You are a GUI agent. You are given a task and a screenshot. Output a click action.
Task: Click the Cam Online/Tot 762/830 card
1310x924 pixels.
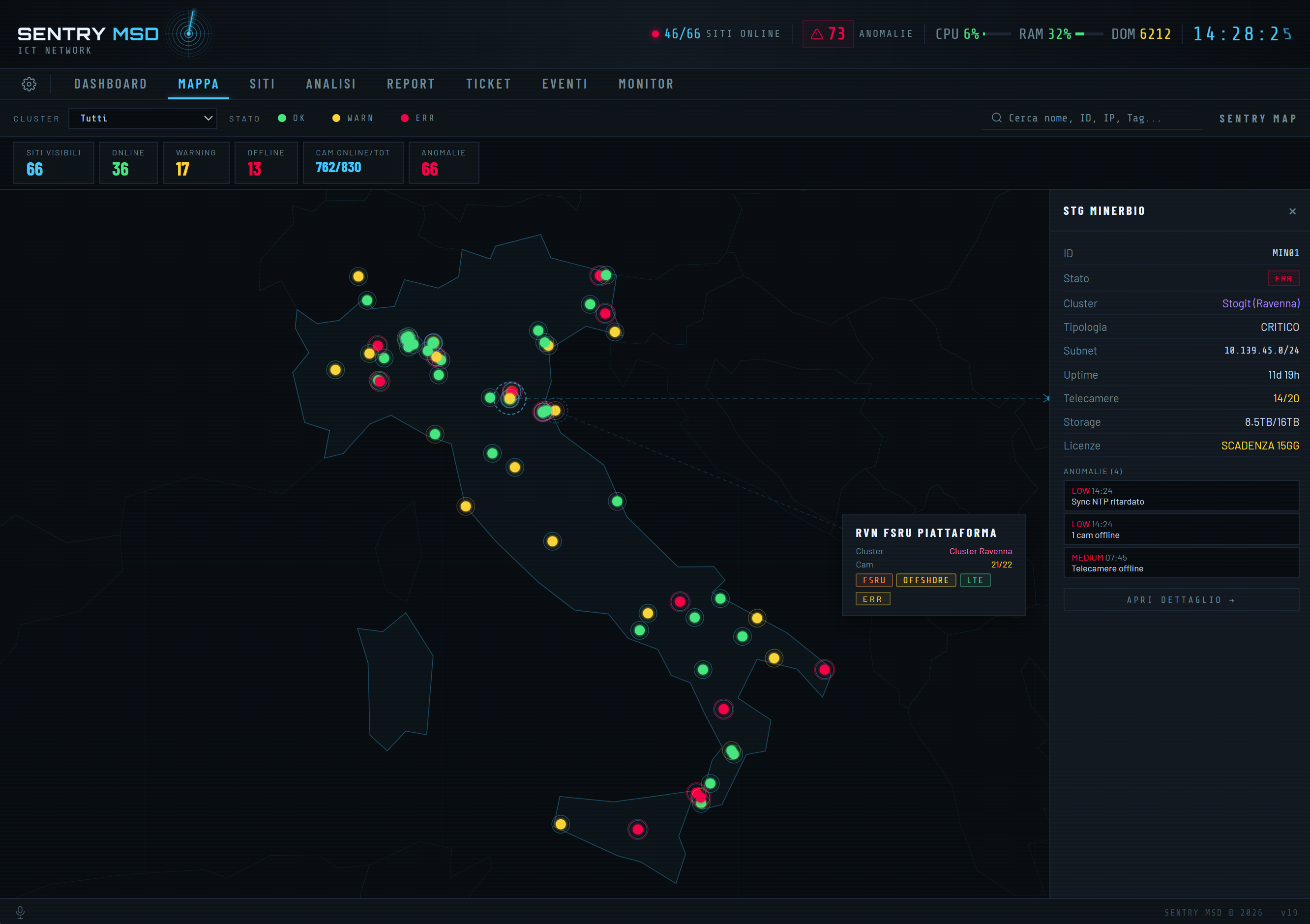[x=353, y=163]
